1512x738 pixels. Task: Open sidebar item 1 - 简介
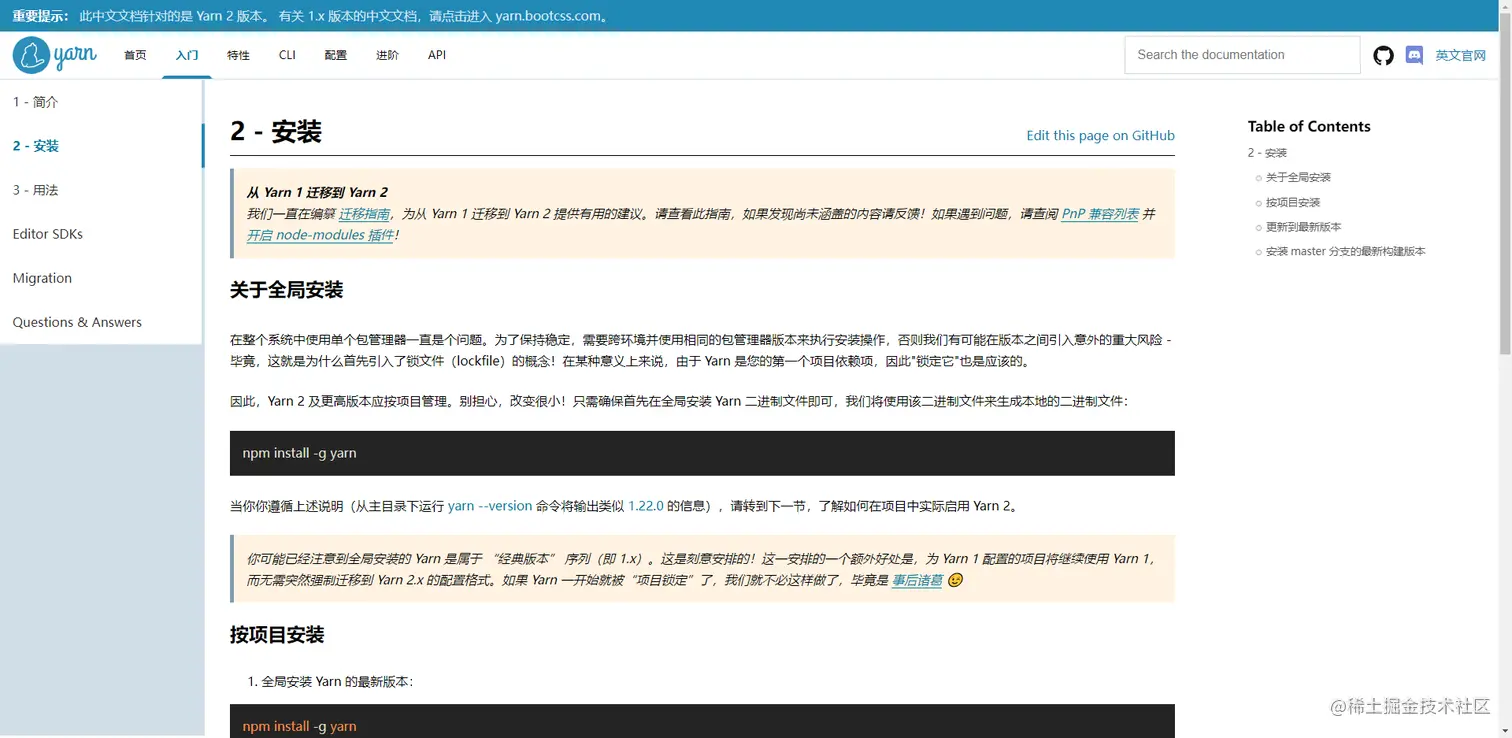click(101, 102)
